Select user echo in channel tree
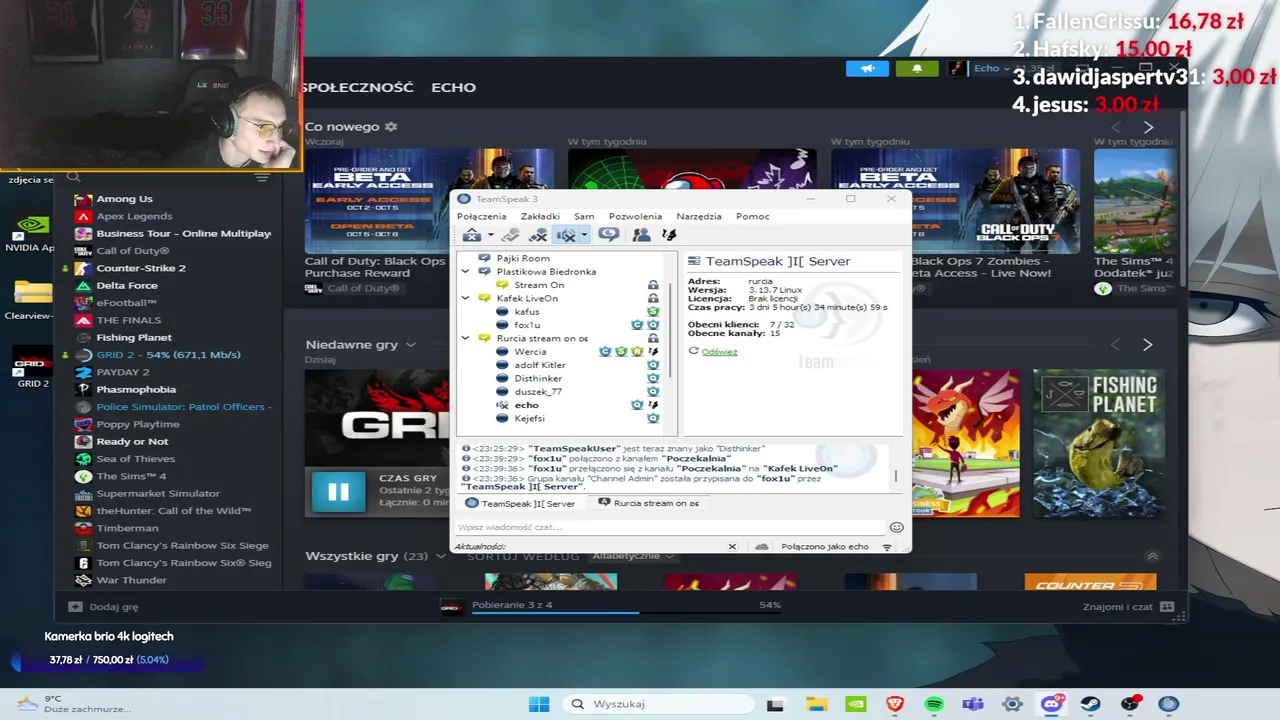The width and height of the screenshot is (1280, 720). tap(526, 405)
